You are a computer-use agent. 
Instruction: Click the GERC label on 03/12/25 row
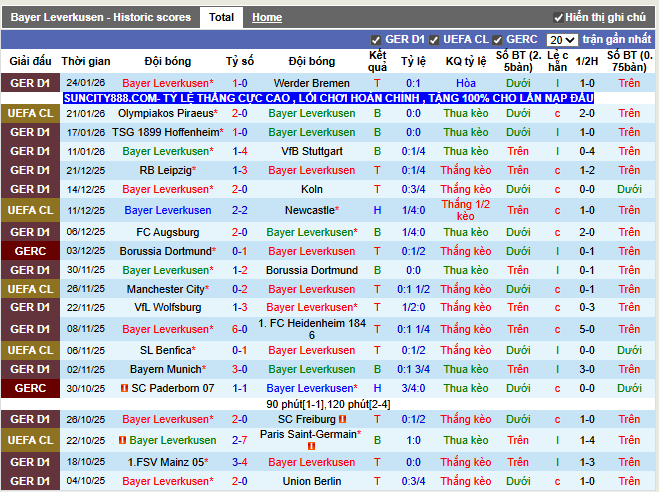pyautogui.click(x=30, y=251)
